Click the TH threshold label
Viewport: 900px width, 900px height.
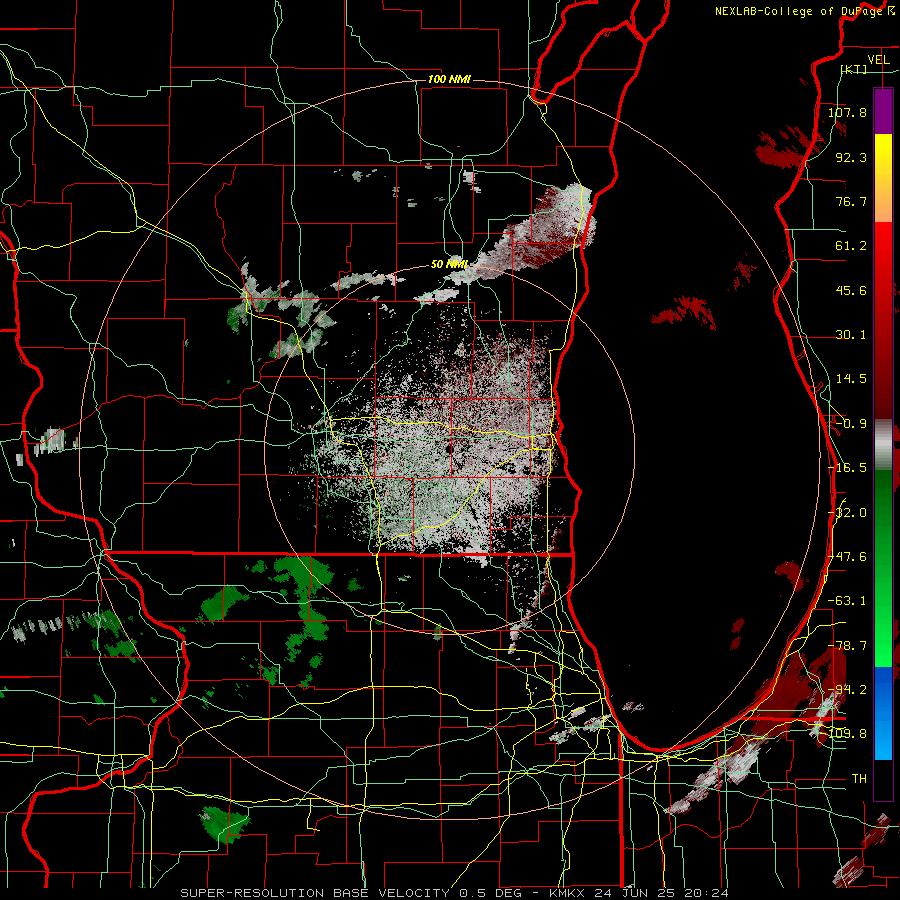[x=859, y=779]
